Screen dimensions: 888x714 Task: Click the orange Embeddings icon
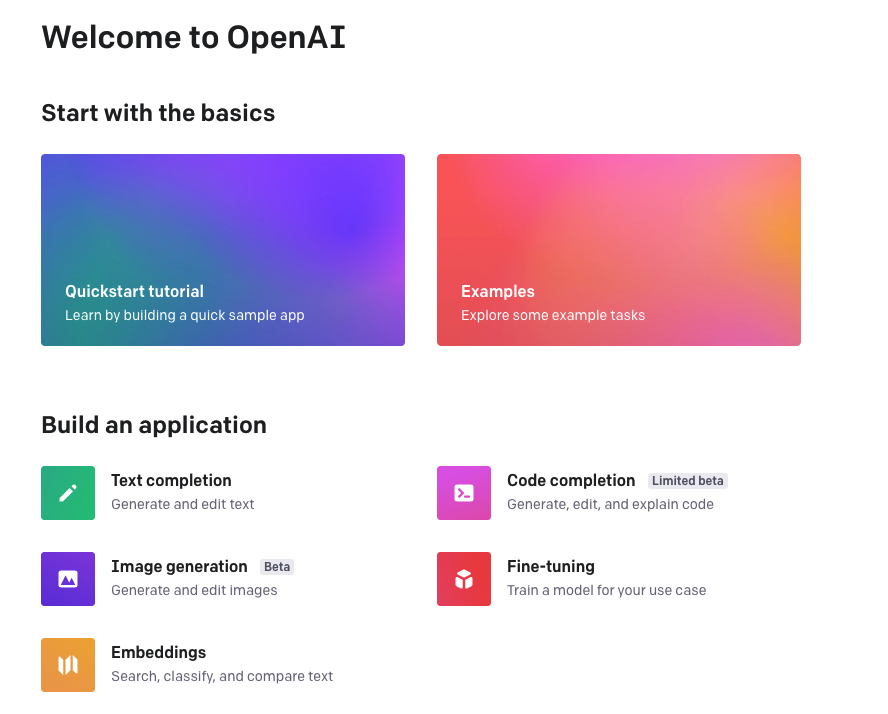click(68, 665)
